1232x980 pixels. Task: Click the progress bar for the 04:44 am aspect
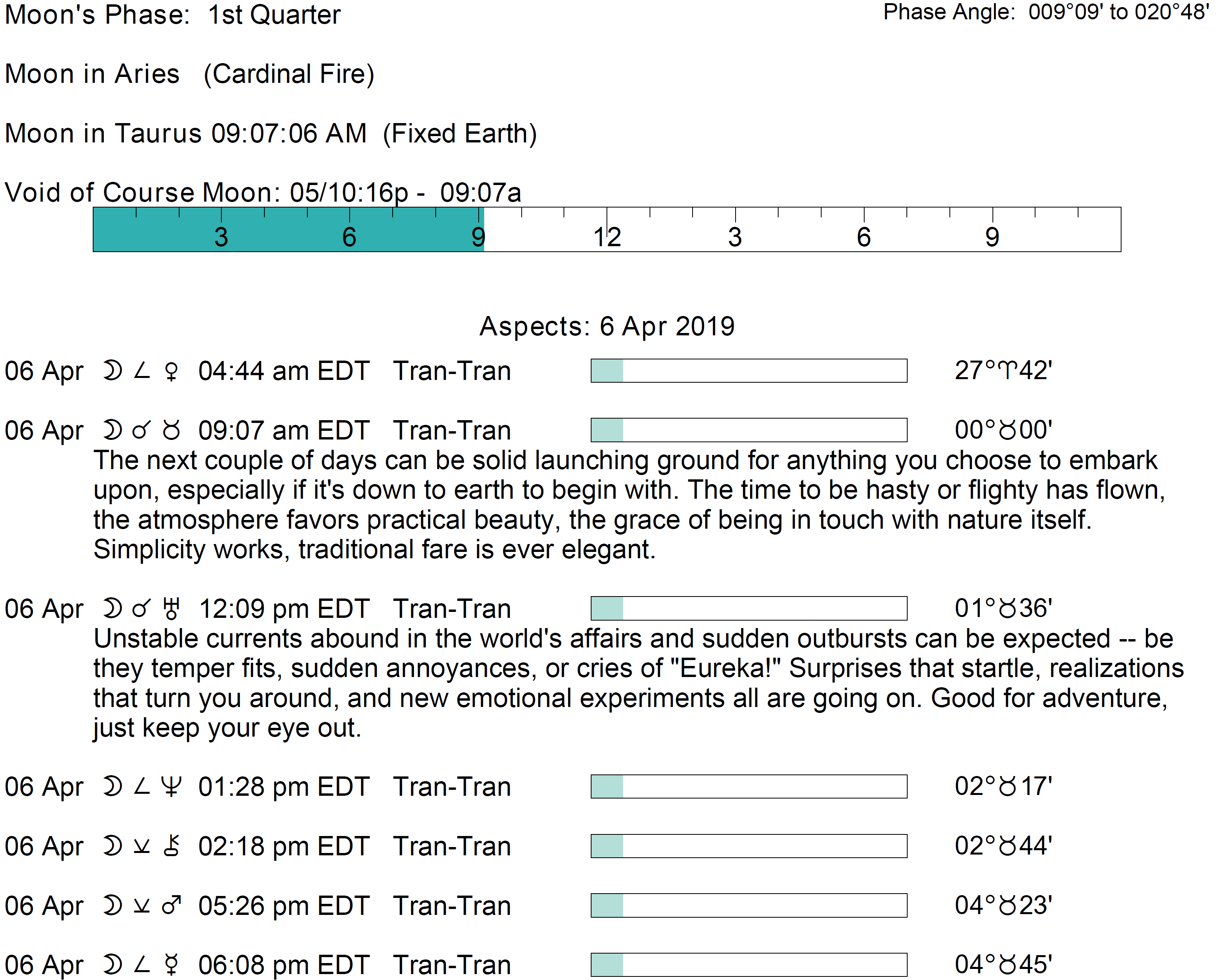pyautogui.click(x=749, y=371)
